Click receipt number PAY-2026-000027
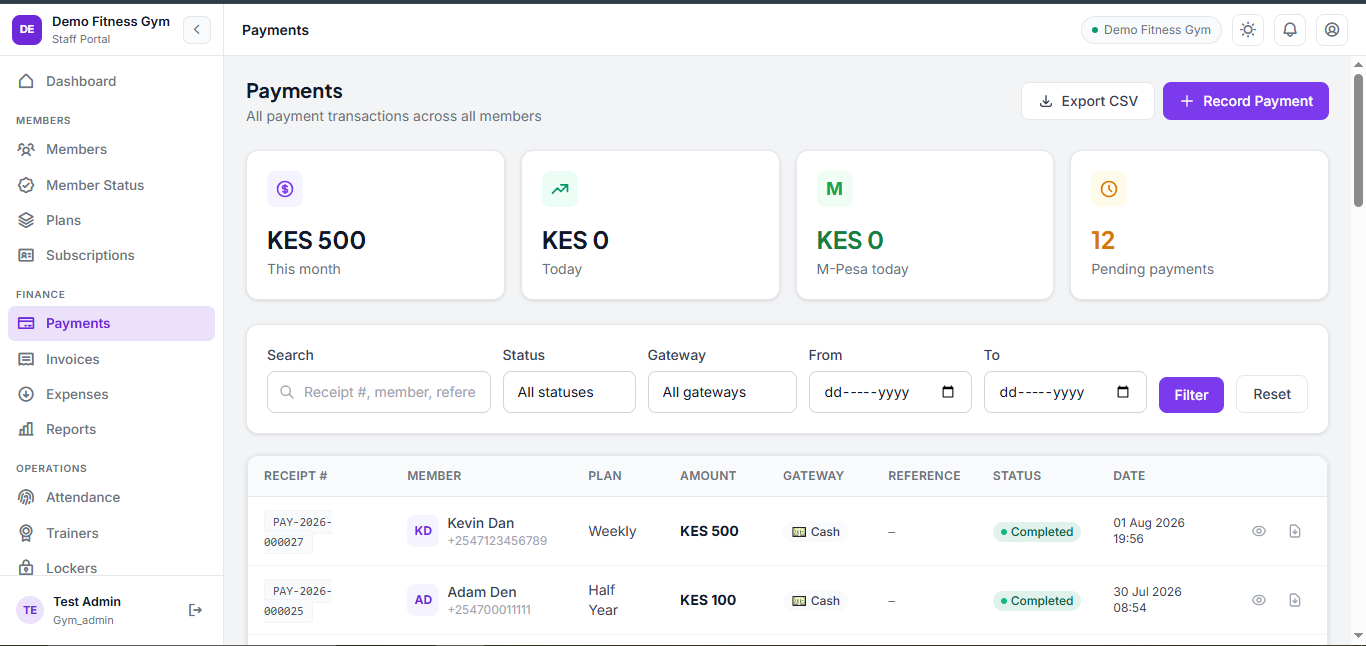1366x646 pixels. coord(298,532)
